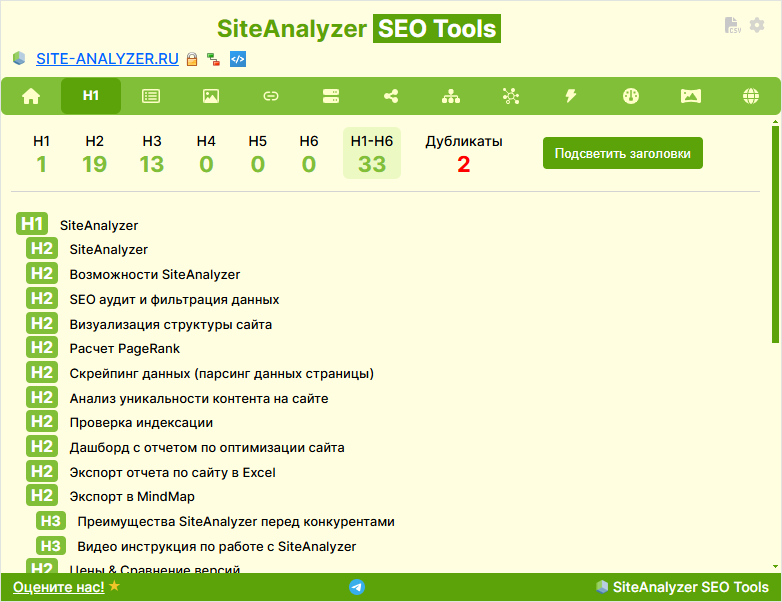Screen dimensions: 782x602
Task: Select the H1-H6 total filter
Action: 372,153
